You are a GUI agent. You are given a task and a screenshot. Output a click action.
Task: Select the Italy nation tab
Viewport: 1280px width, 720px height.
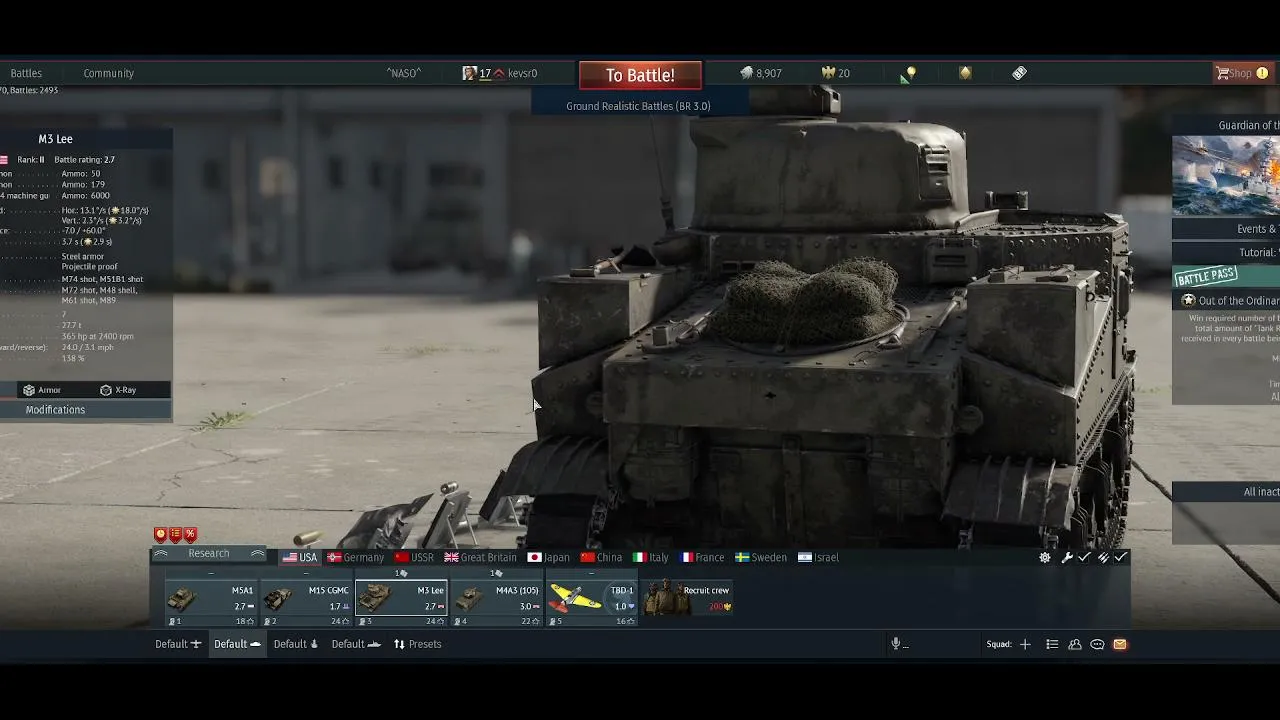650,558
